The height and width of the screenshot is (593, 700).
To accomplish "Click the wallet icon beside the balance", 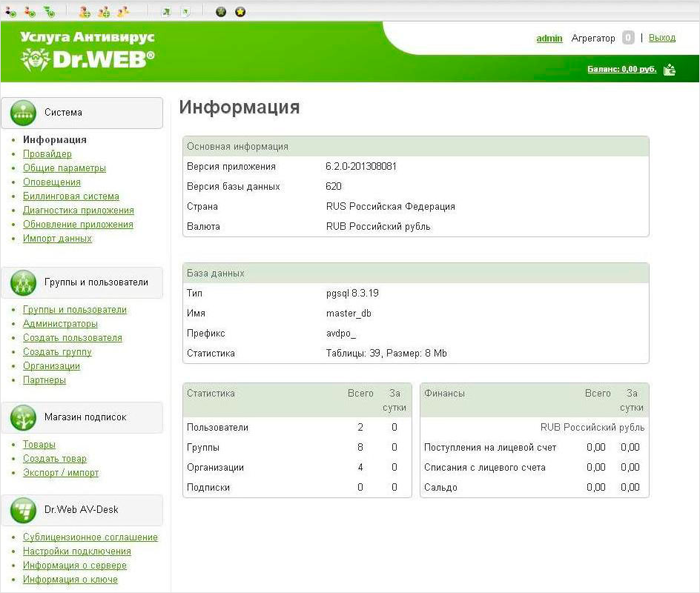I will tap(669, 70).
